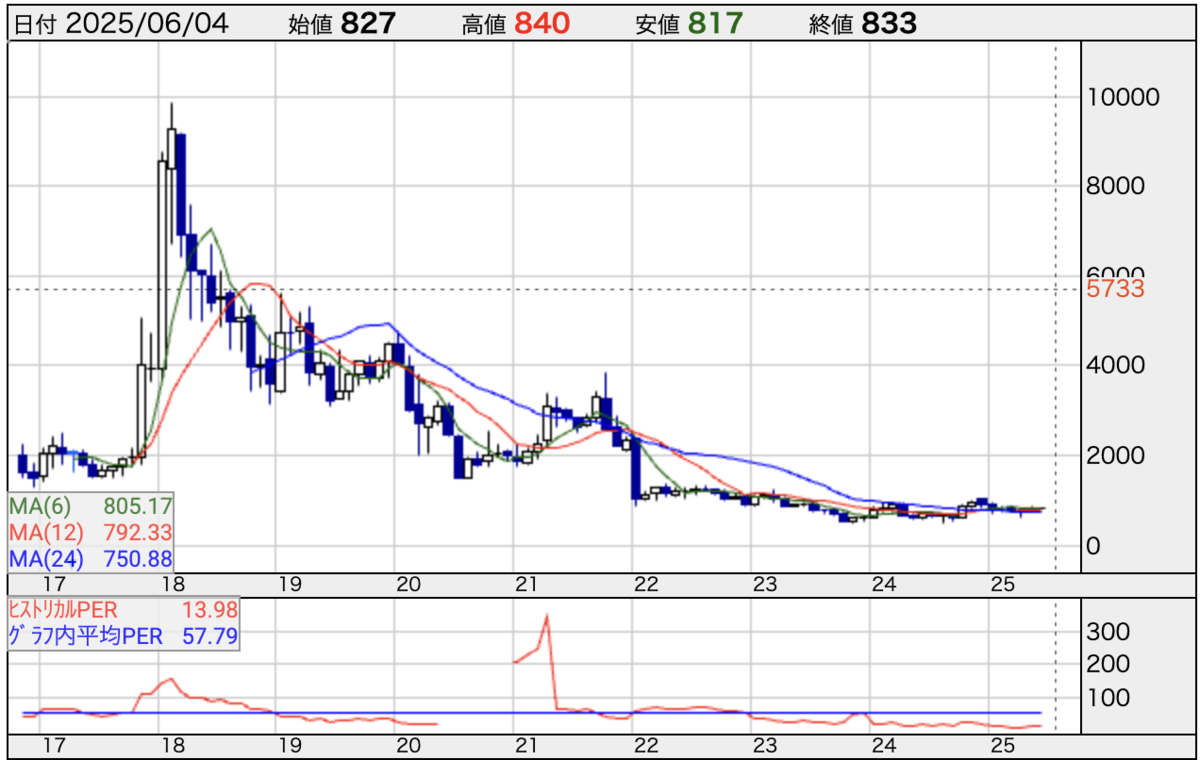Screen dimensions: 1200x760
Task: Click the date value 2025/06/04
Action: (x=147, y=24)
